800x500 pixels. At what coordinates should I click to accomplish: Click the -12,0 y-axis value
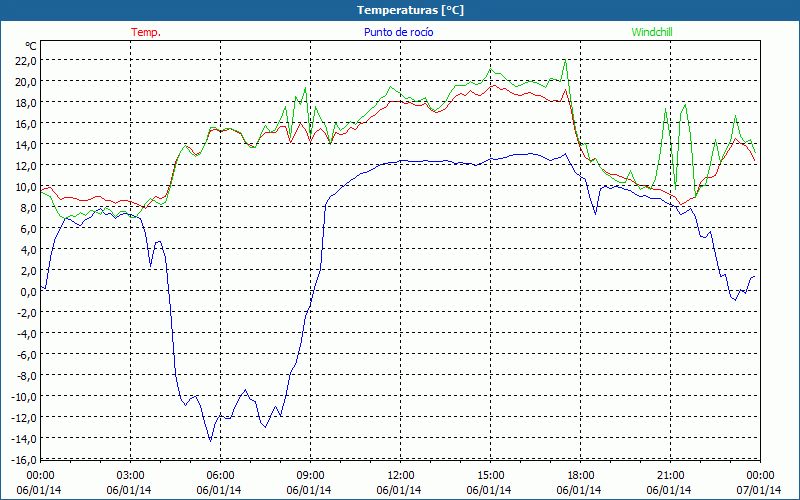point(26,417)
